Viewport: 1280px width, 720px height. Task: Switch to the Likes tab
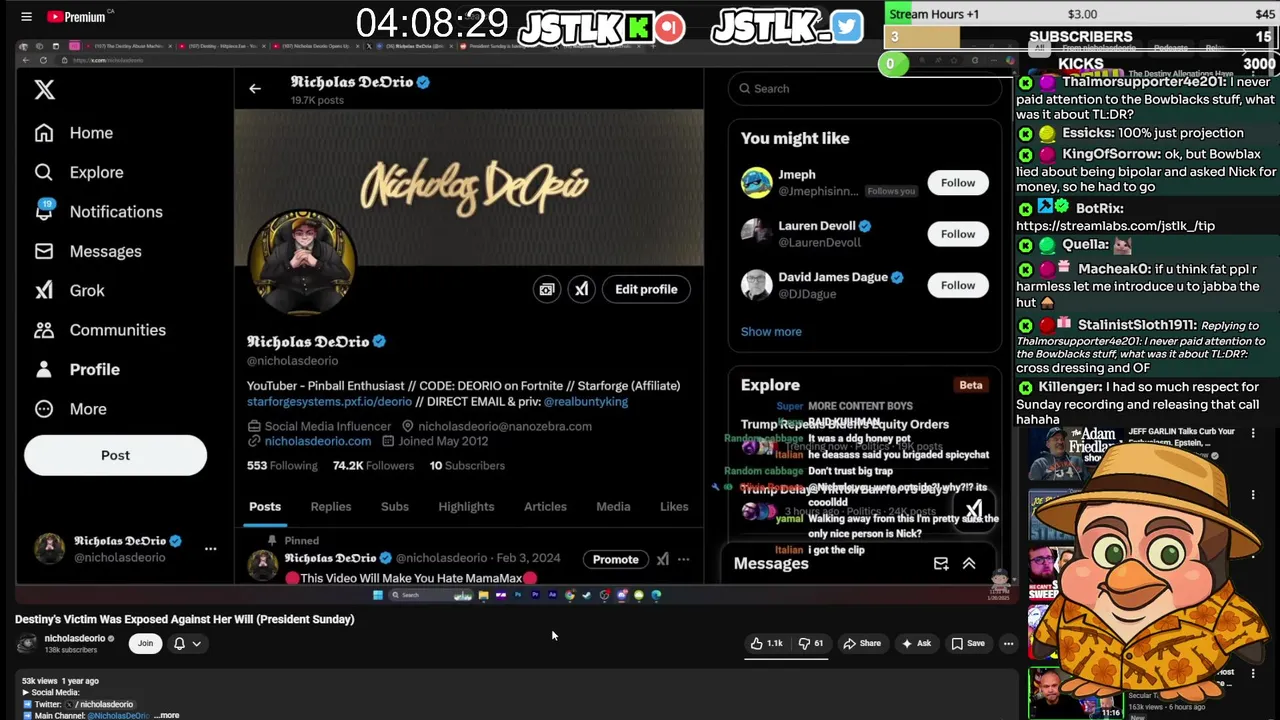click(674, 507)
